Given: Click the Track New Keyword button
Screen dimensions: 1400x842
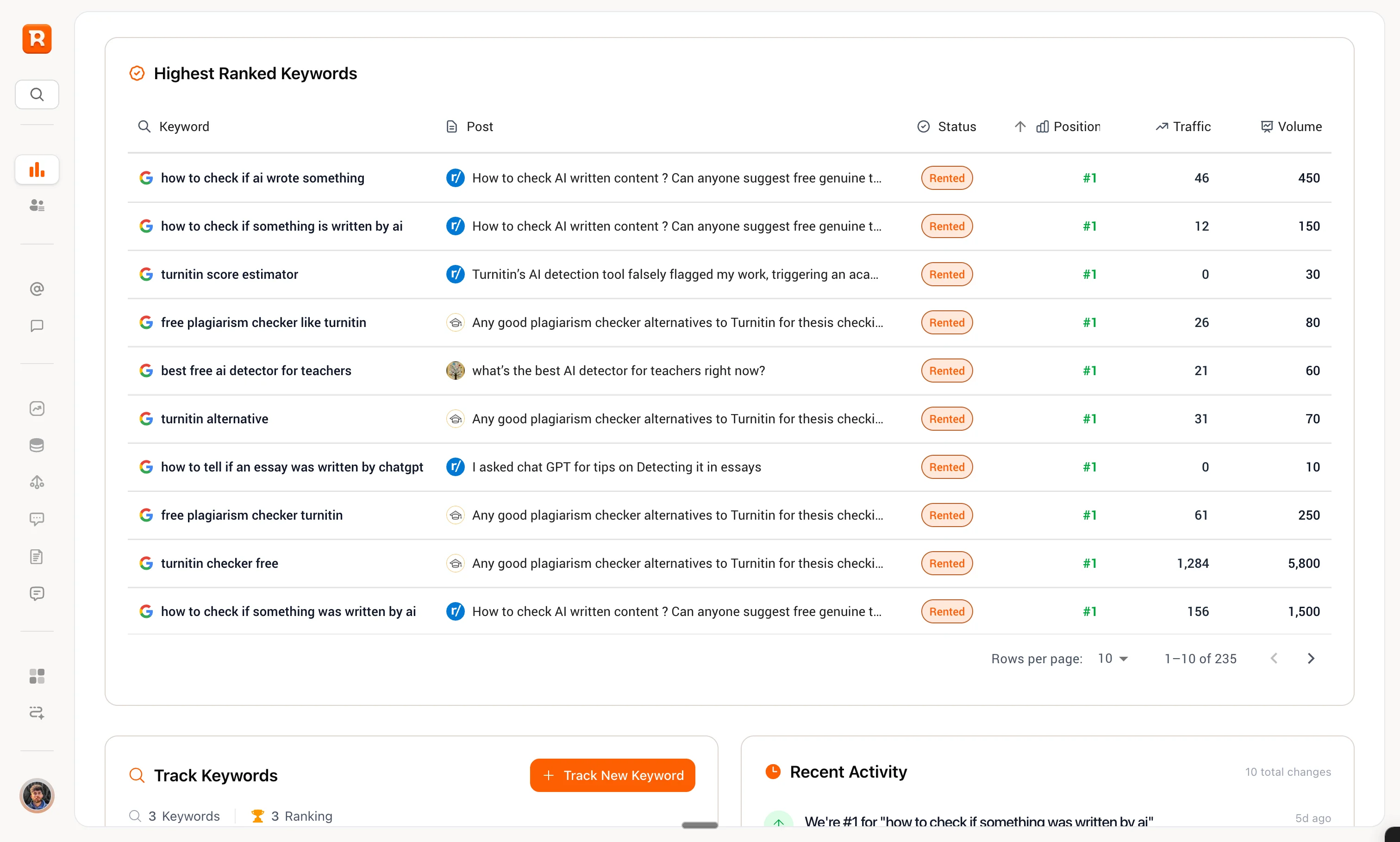Looking at the screenshot, I should coord(612,776).
